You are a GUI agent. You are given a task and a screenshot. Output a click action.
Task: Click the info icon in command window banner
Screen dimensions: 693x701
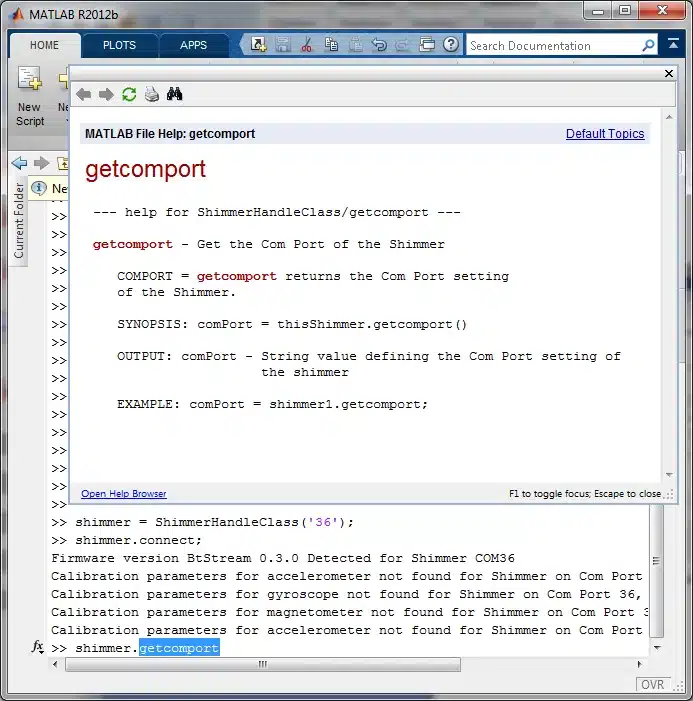coord(39,188)
